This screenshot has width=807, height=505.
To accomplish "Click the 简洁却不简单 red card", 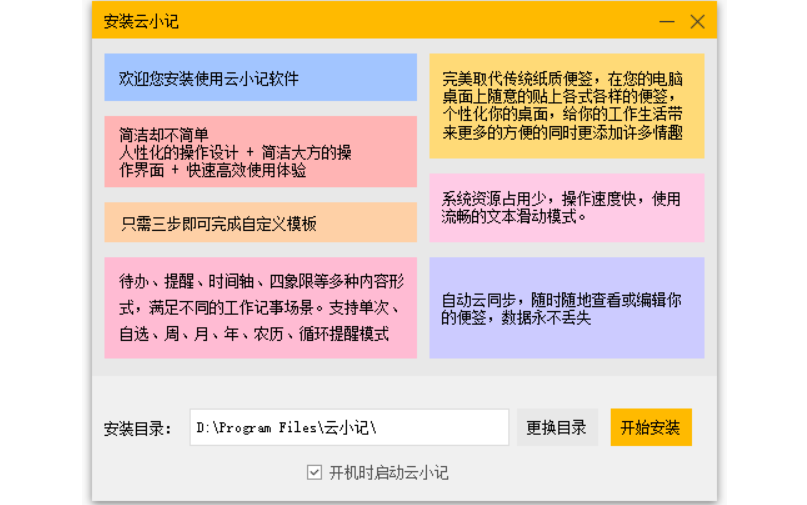I will click(260, 151).
